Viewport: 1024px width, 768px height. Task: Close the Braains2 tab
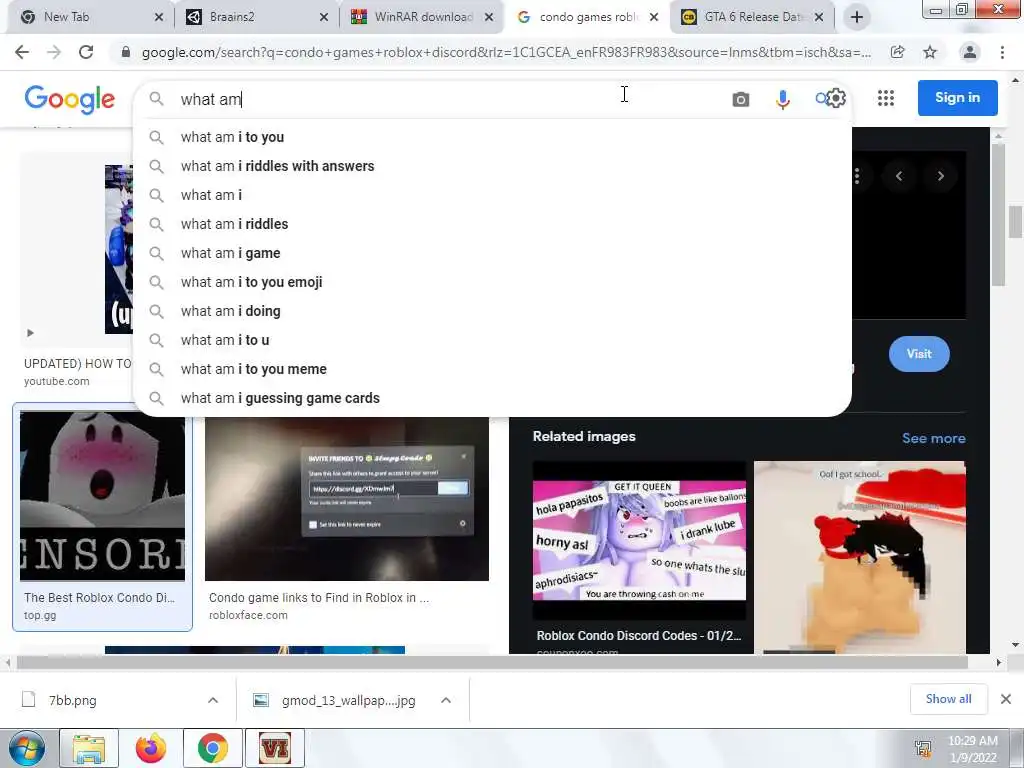[x=324, y=17]
